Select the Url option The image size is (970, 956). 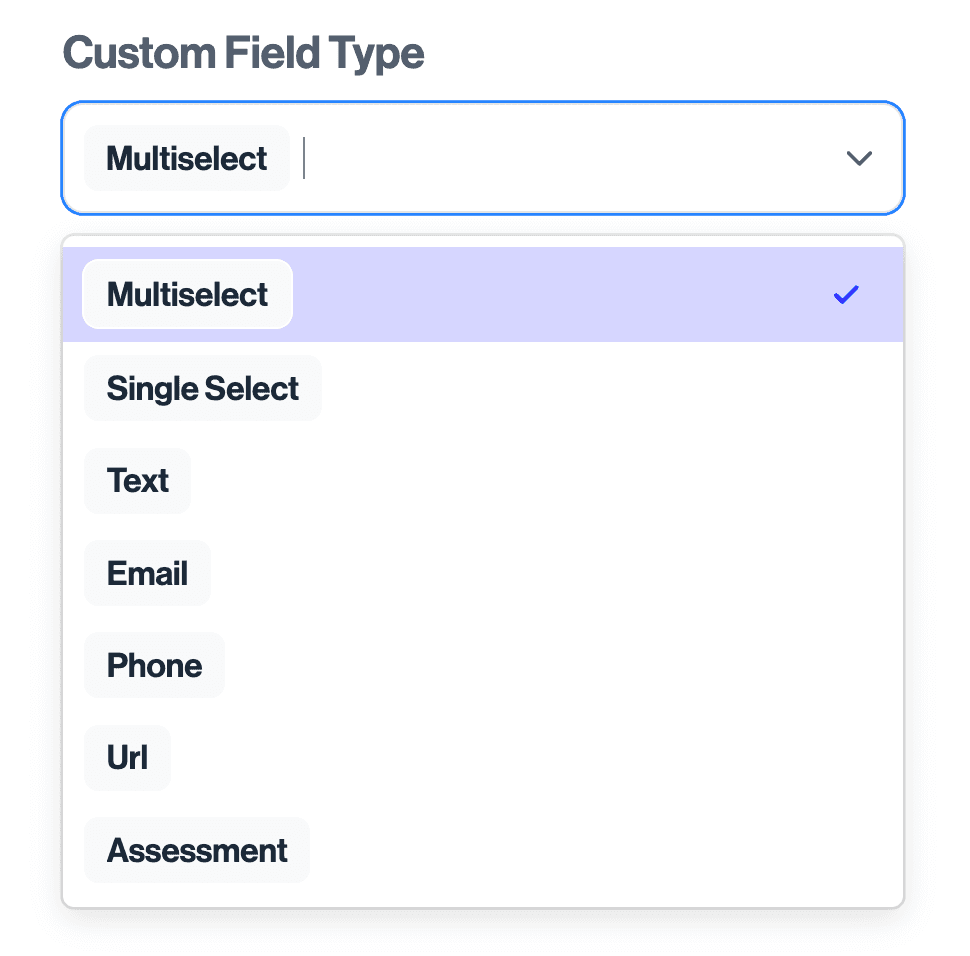(x=127, y=757)
